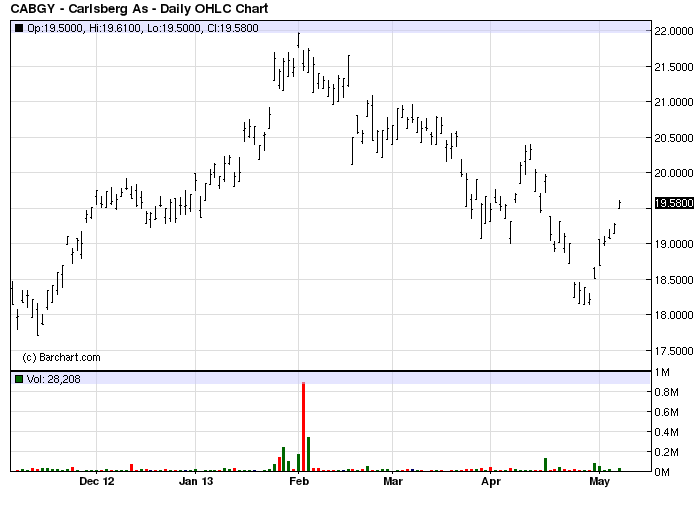Click the 1M volume axis label

pyautogui.click(x=662, y=372)
